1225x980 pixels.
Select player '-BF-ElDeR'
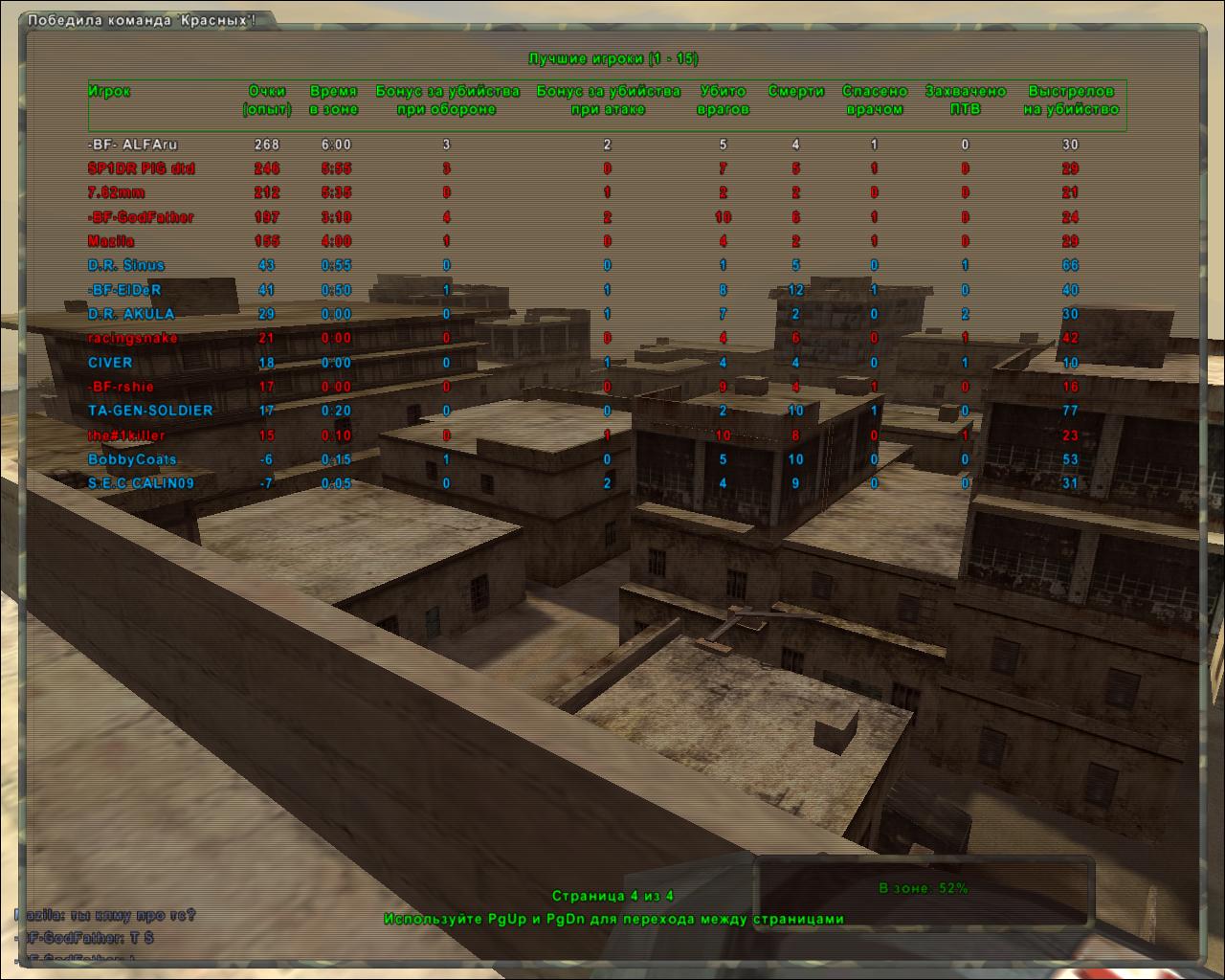pyautogui.click(x=124, y=290)
